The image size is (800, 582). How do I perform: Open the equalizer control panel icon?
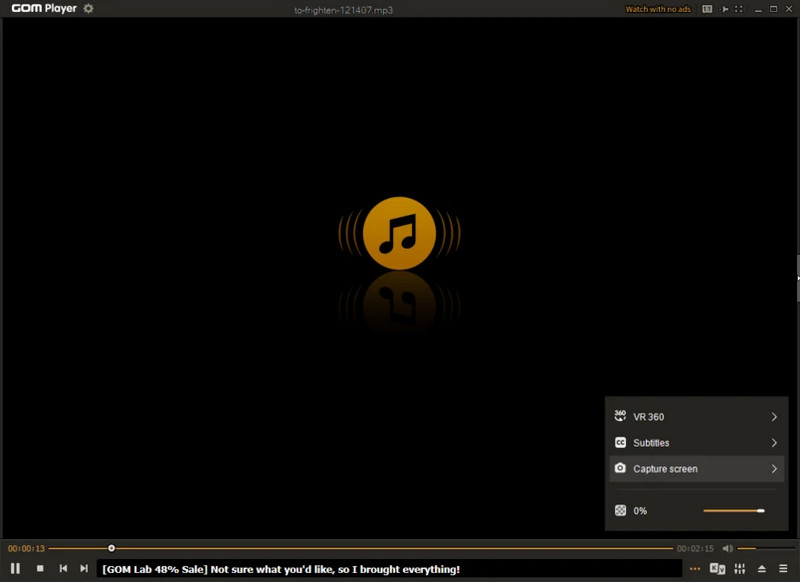[x=740, y=568]
